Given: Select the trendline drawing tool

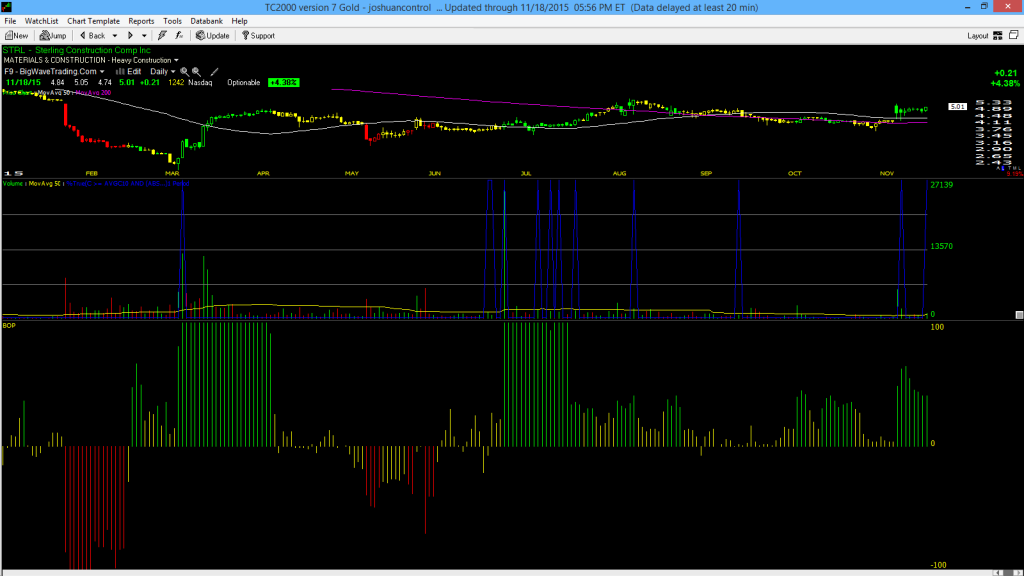Looking at the screenshot, I should 214,72.
